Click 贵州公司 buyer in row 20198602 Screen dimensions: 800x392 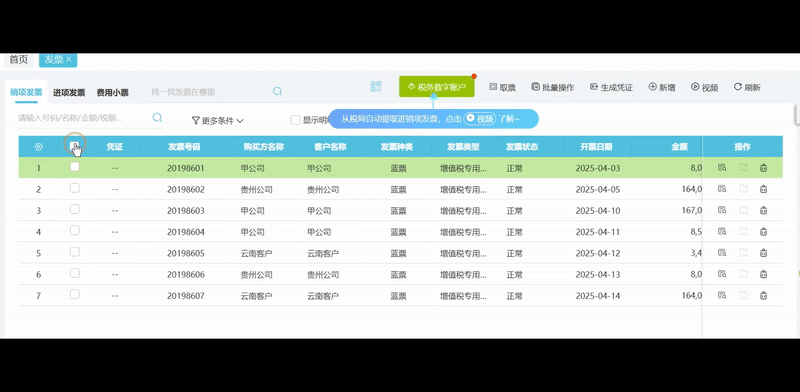point(256,189)
